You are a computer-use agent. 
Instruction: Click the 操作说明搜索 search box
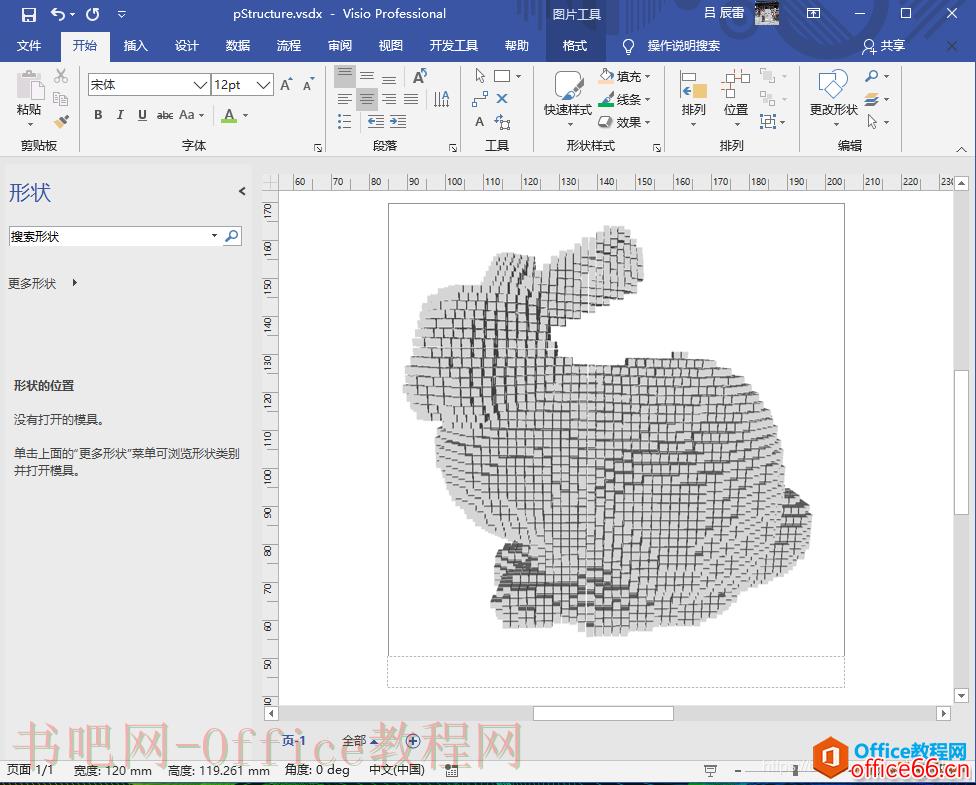point(683,45)
